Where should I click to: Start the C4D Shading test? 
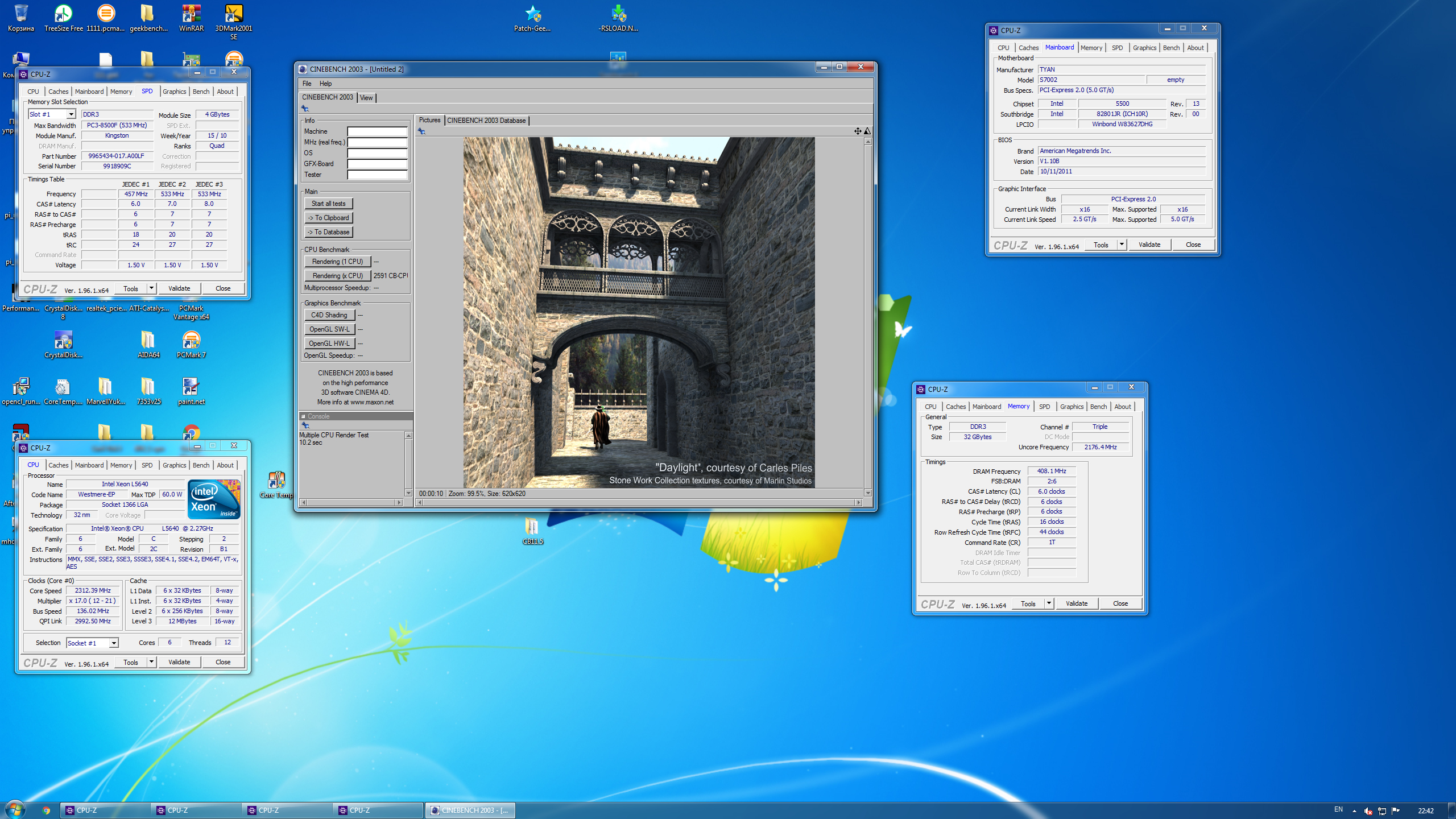329,315
